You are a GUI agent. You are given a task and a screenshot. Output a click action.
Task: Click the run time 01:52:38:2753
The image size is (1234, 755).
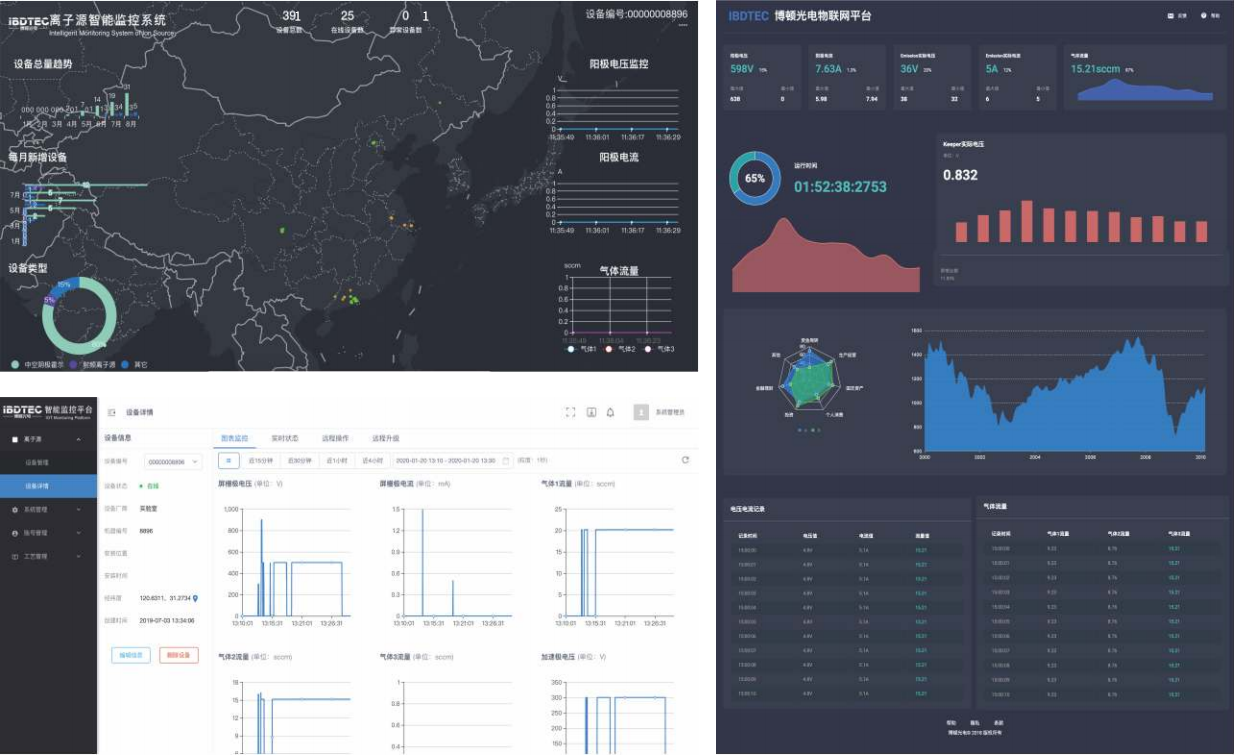coord(840,187)
